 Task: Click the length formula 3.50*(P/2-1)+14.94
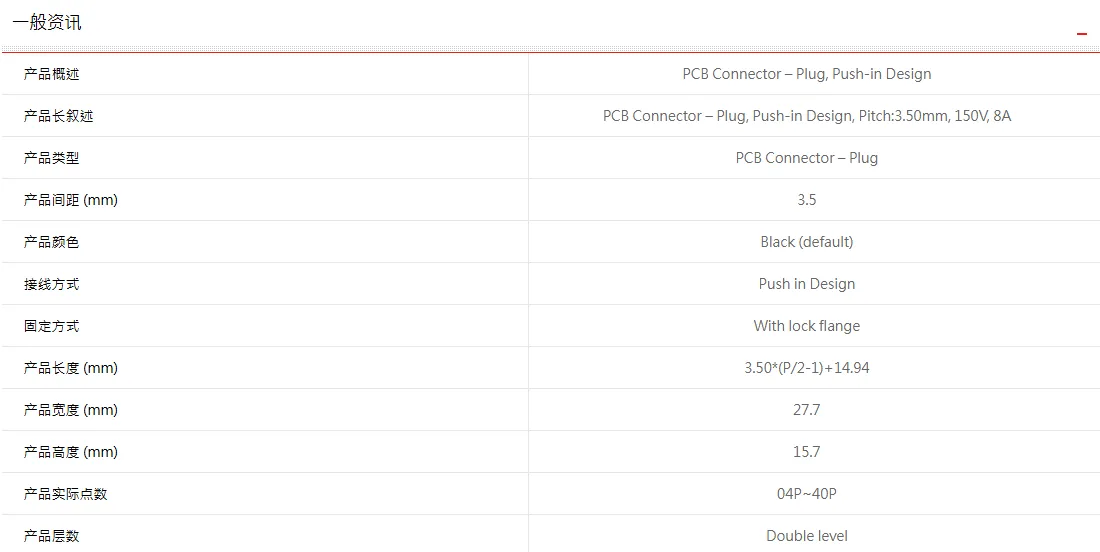pos(807,368)
